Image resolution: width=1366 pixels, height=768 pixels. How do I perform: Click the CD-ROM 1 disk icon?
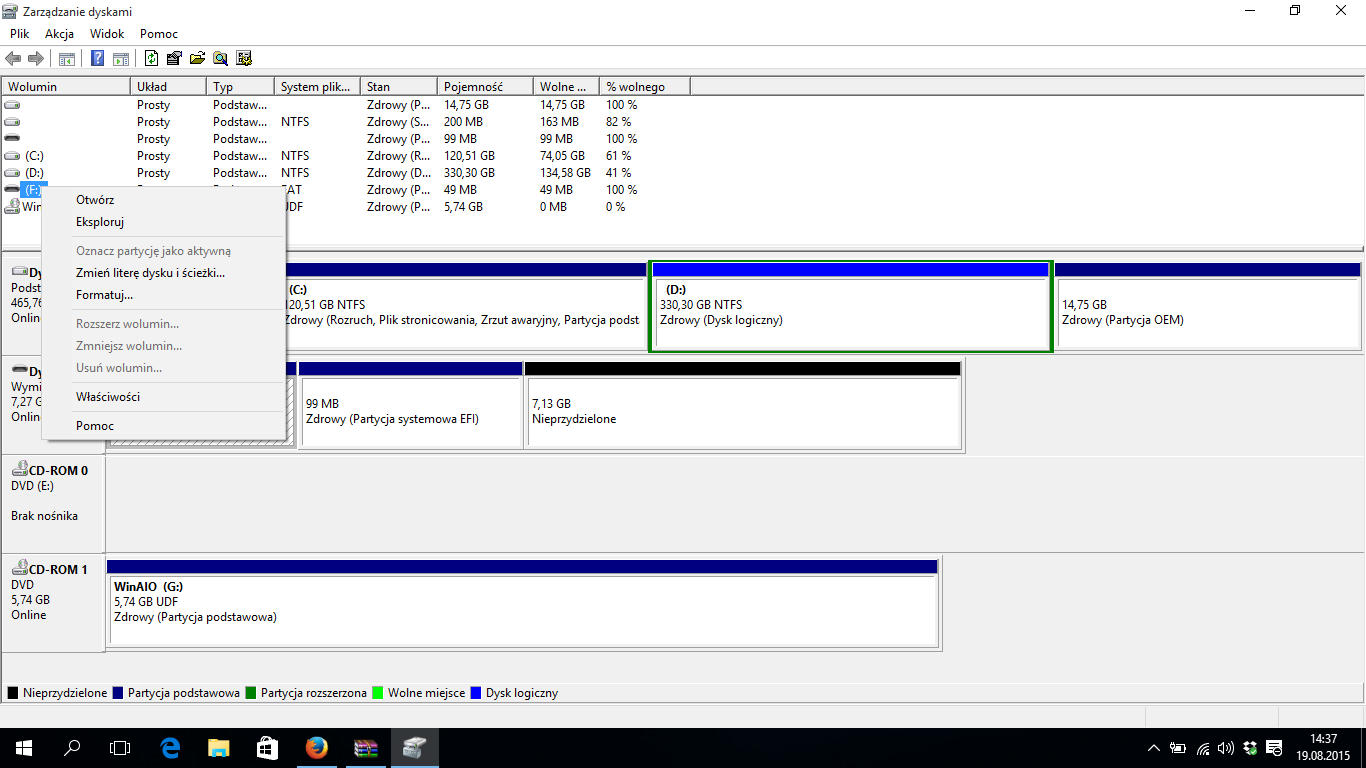coord(19,569)
